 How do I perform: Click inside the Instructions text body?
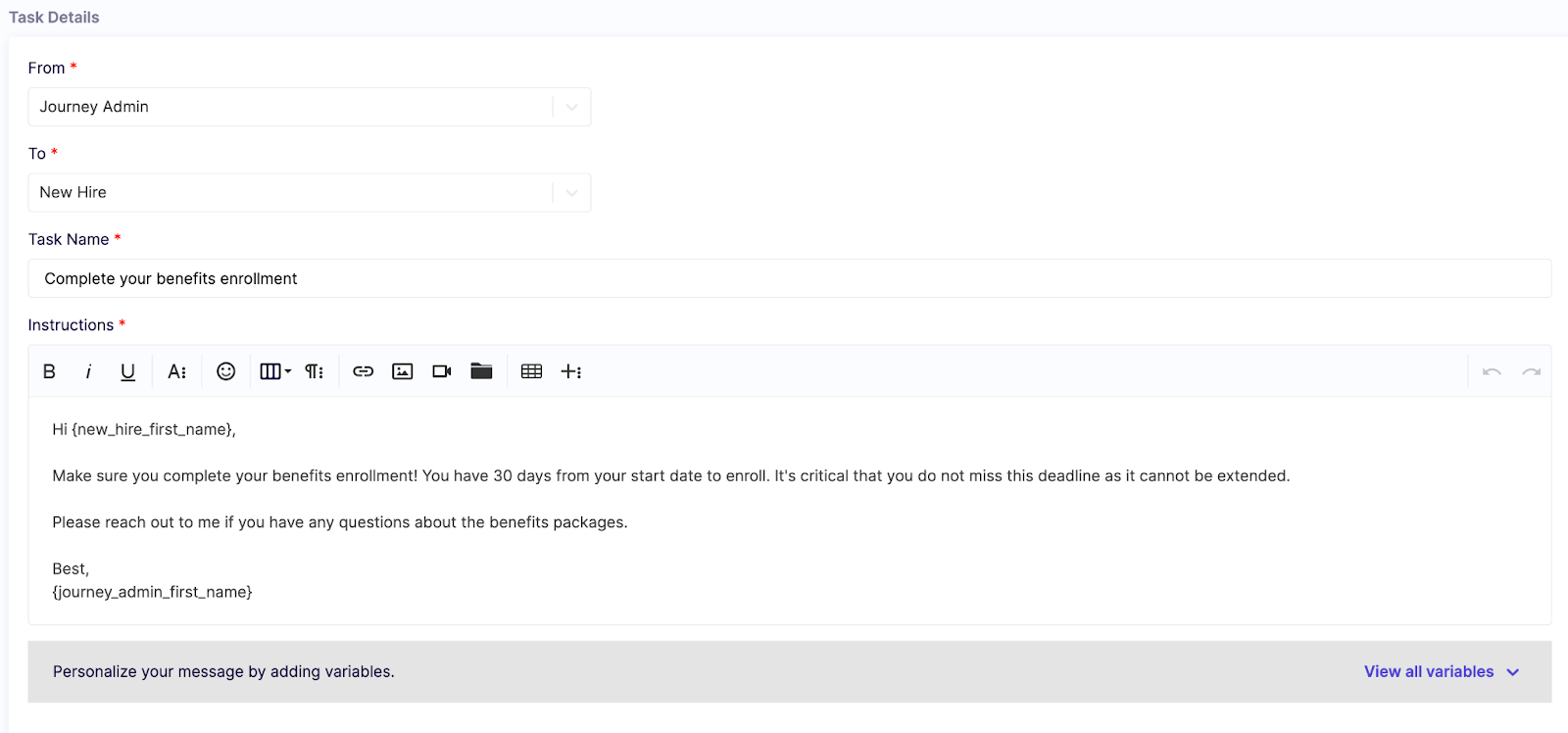790,511
